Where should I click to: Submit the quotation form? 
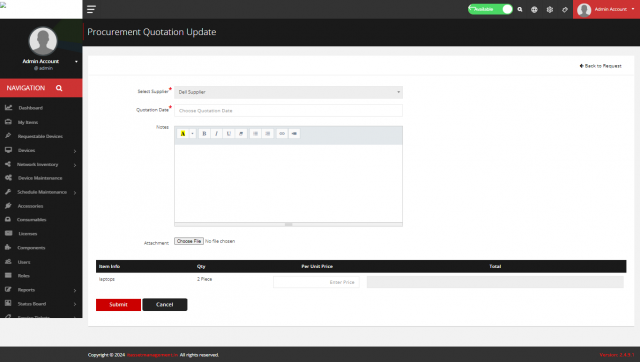click(118, 304)
